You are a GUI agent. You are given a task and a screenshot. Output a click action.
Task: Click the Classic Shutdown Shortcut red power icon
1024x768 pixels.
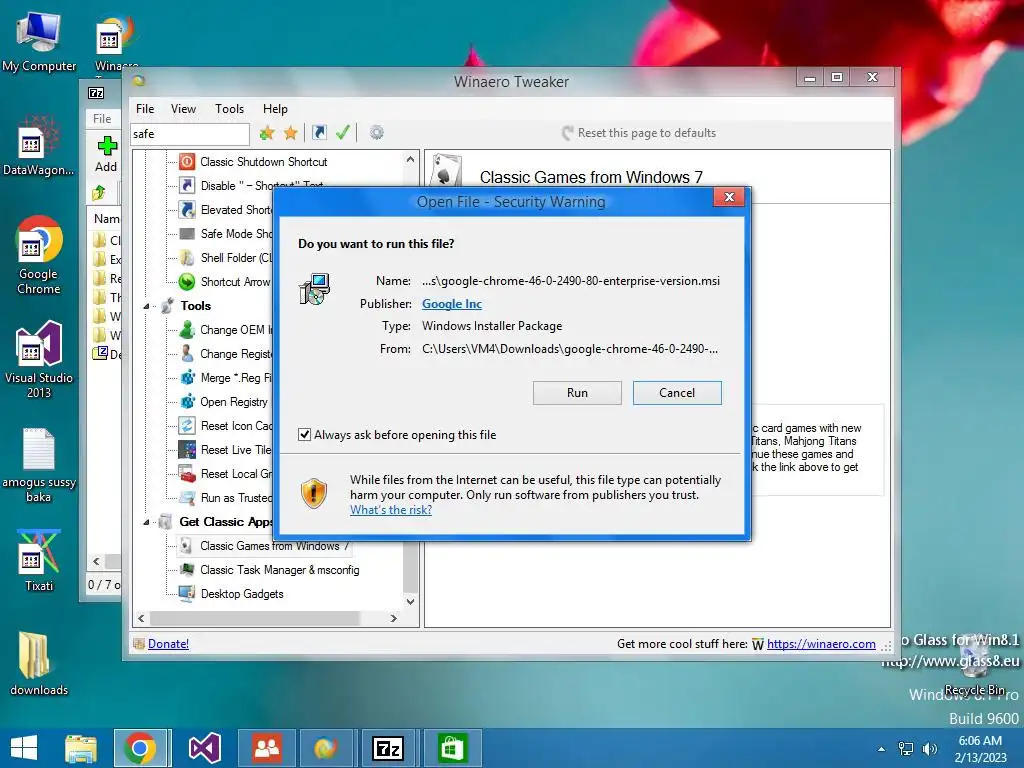[x=187, y=162]
